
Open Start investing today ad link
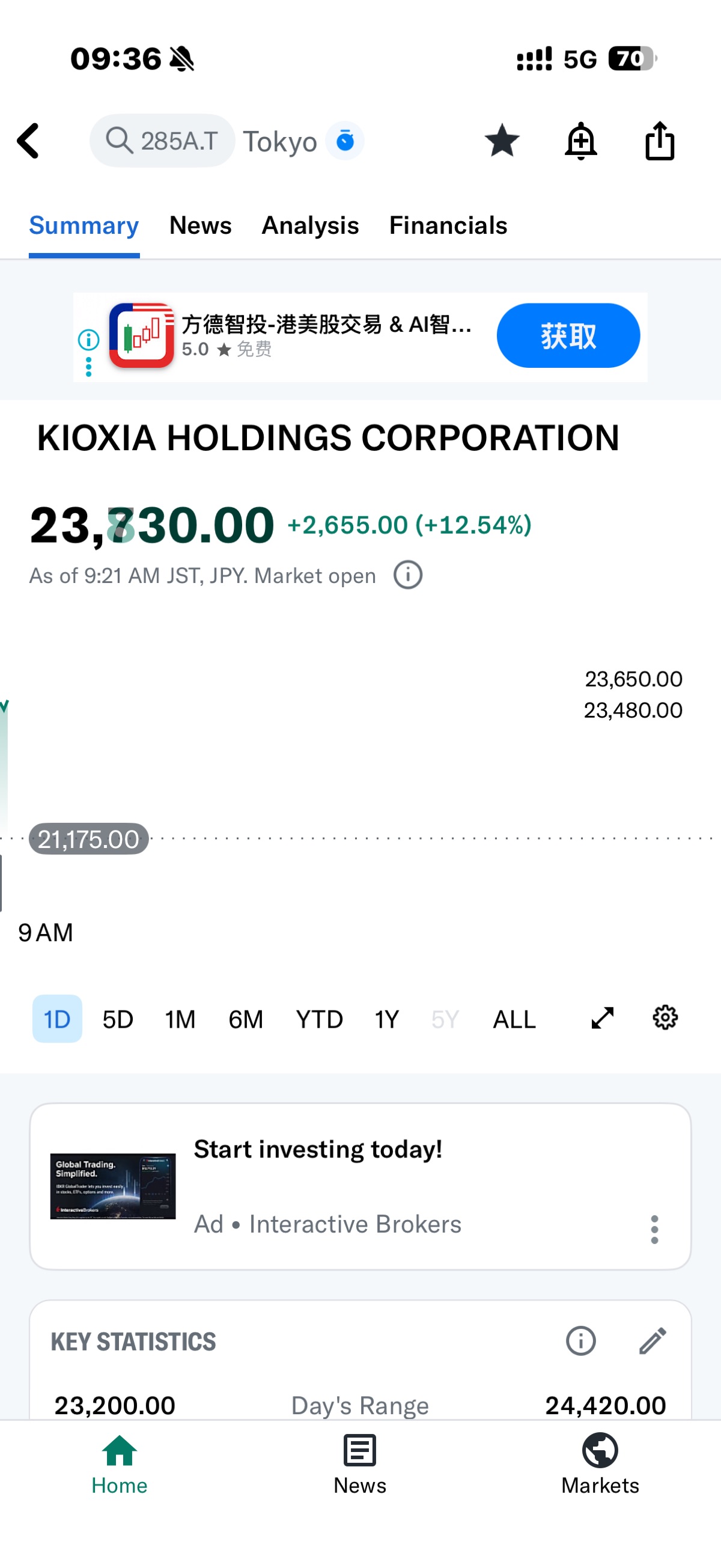pyautogui.click(x=318, y=1149)
